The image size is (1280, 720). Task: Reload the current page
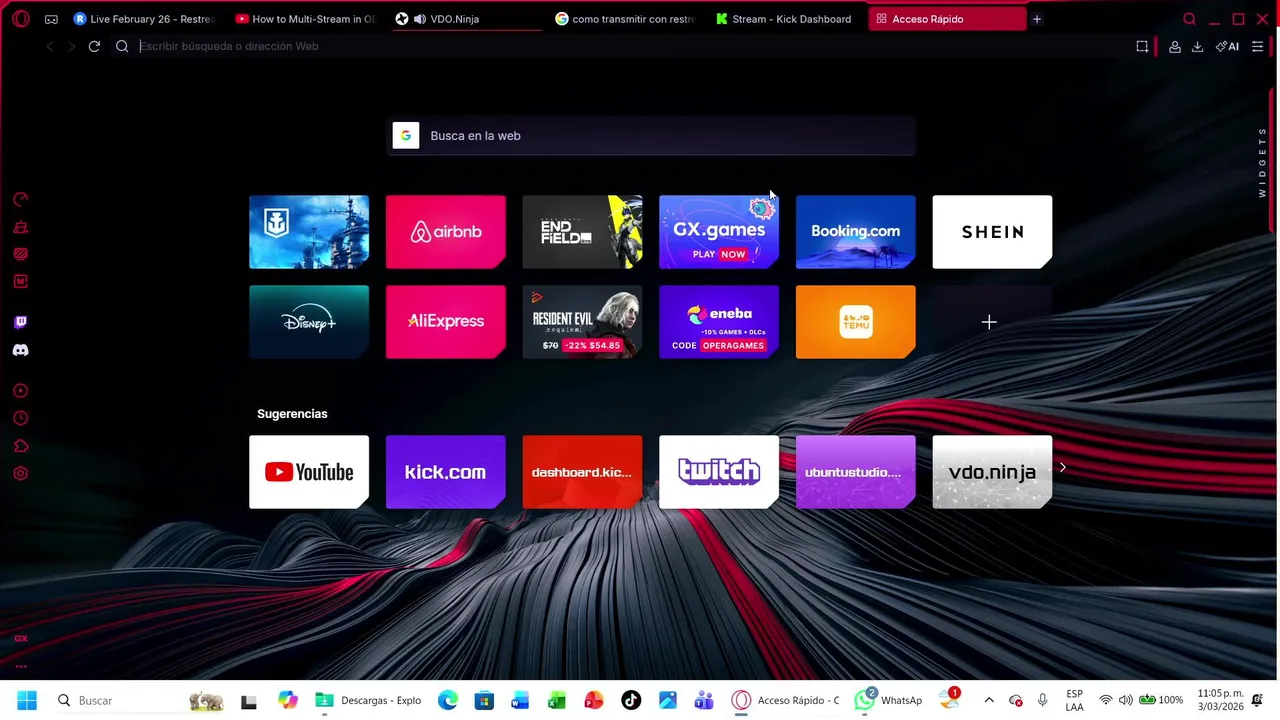(x=94, y=46)
